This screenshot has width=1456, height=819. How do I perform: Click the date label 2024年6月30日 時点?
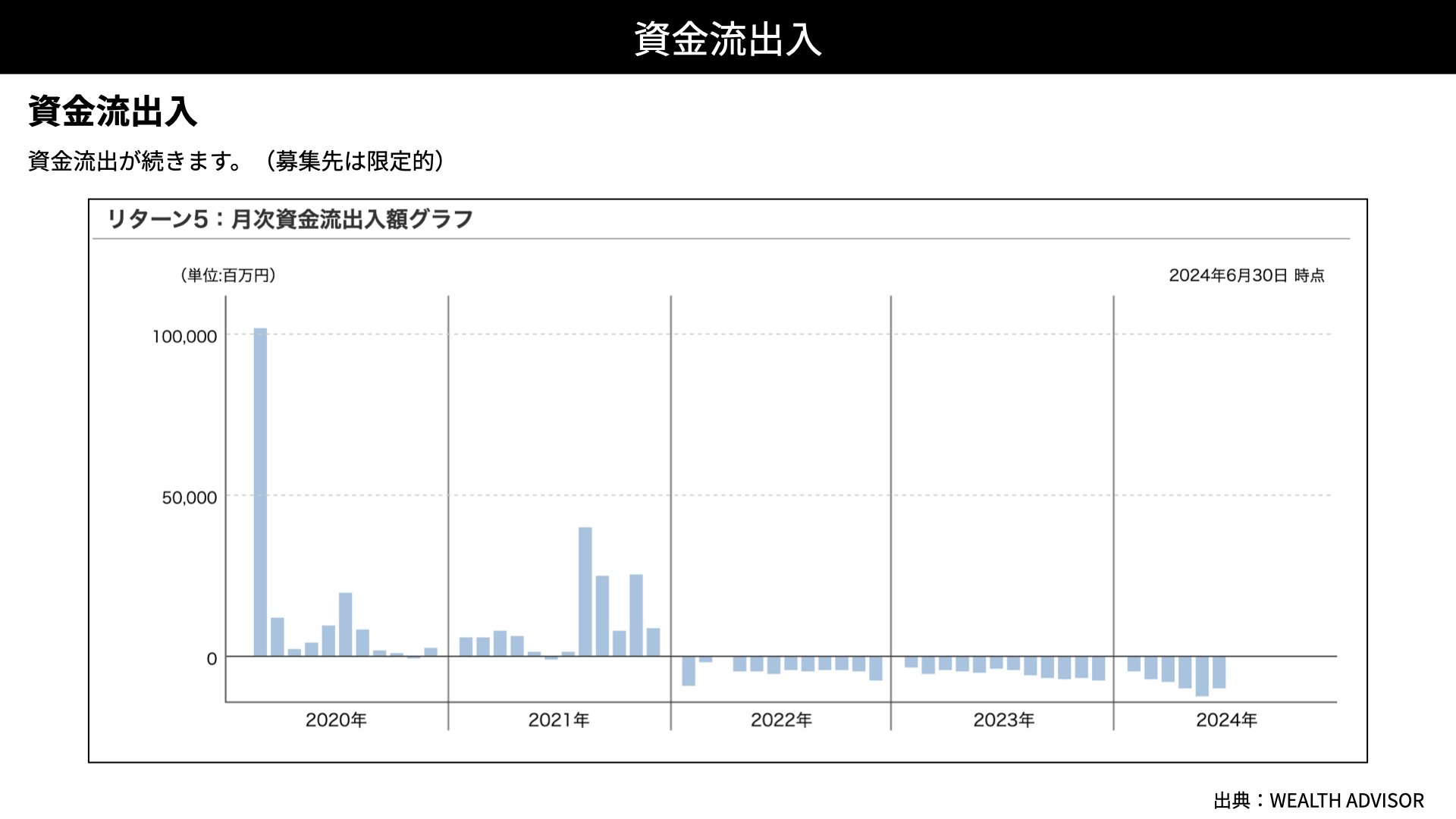[x=1247, y=275]
